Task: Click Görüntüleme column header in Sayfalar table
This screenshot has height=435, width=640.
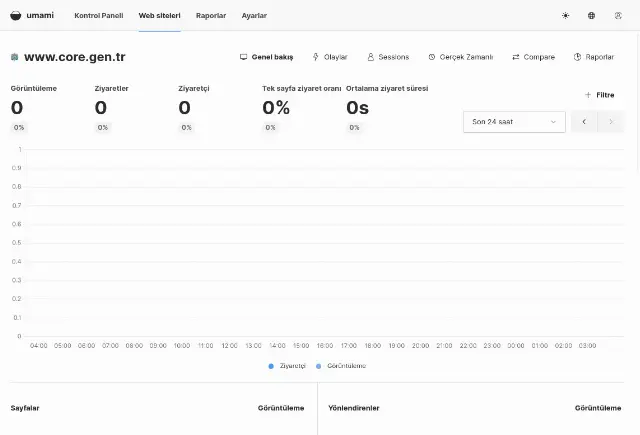Action: pos(281,408)
